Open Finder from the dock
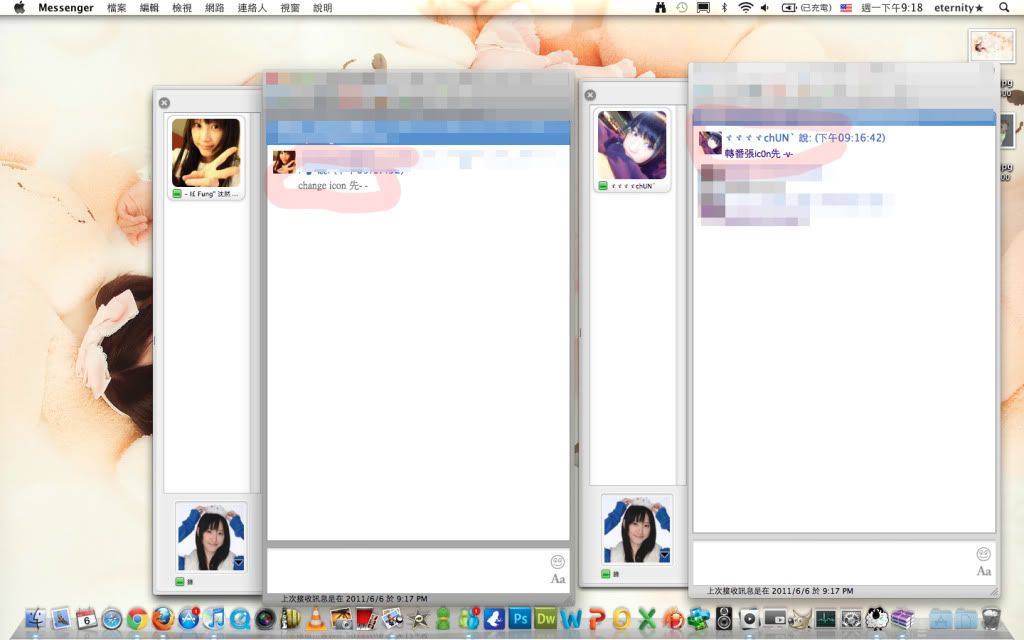The width and height of the screenshot is (1024, 640). point(36,619)
